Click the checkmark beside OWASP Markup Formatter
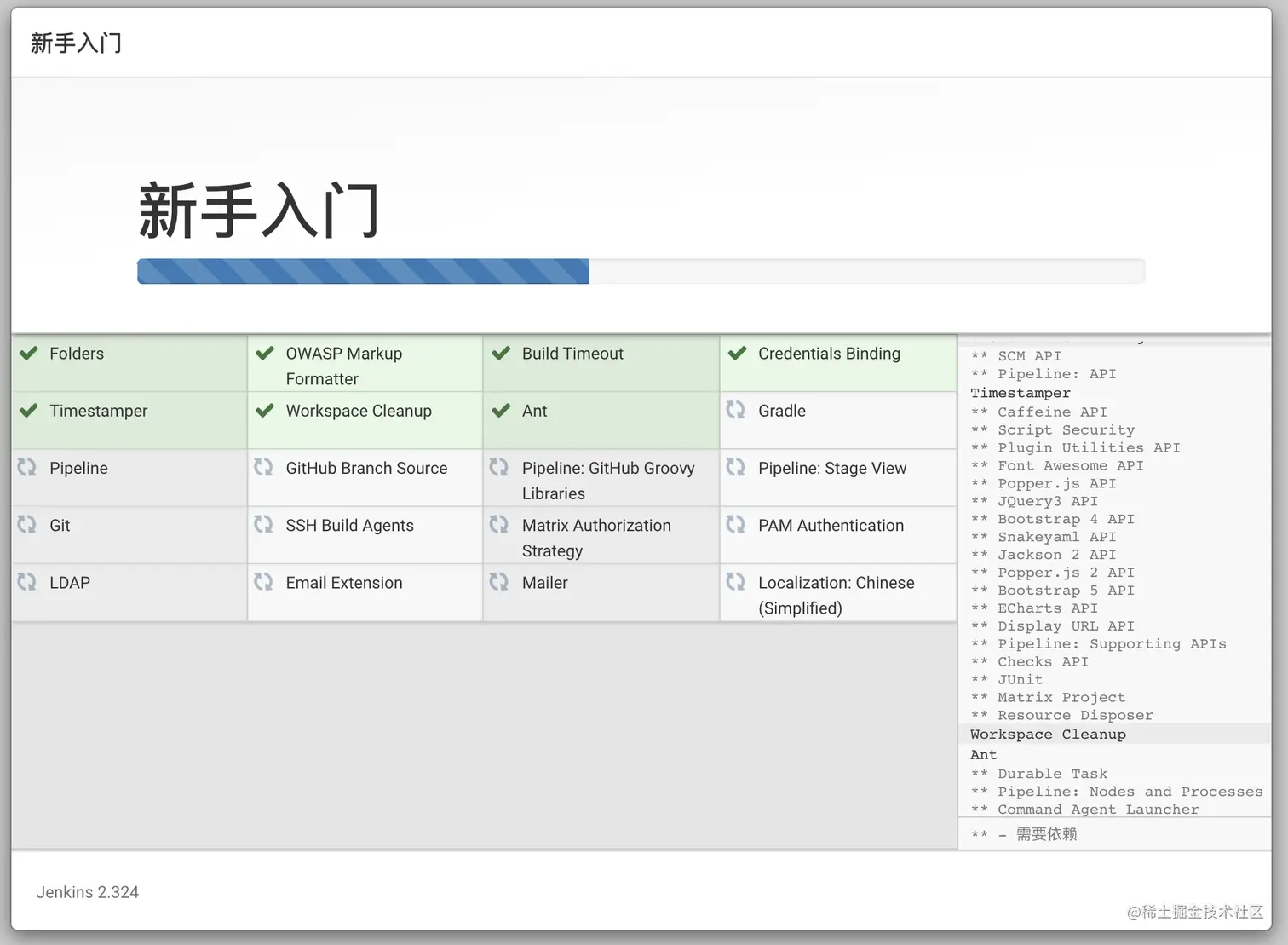The width and height of the screenshot is (1288, 945). [265, 353]
